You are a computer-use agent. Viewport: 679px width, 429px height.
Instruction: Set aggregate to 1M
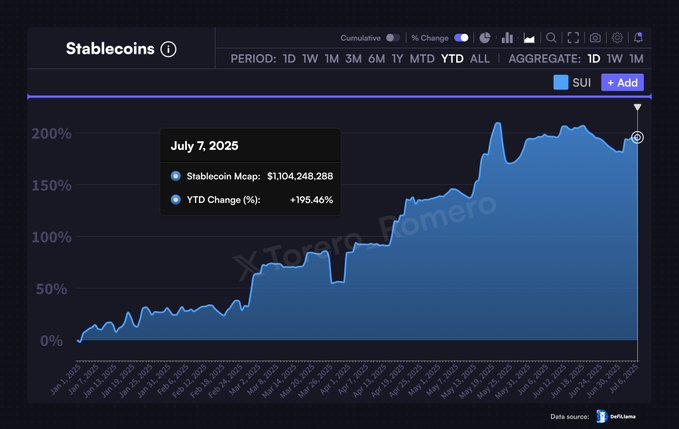pos(636,59)
